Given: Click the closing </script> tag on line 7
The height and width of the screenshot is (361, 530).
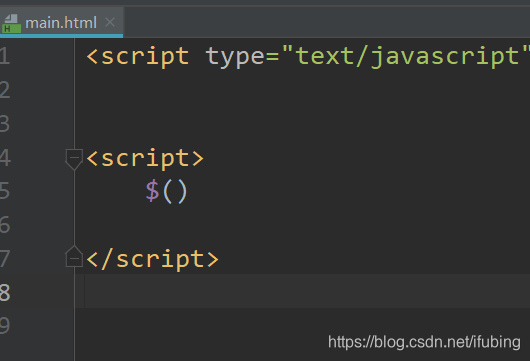Looking at the screenshot, I should click(x=152, y=260).
